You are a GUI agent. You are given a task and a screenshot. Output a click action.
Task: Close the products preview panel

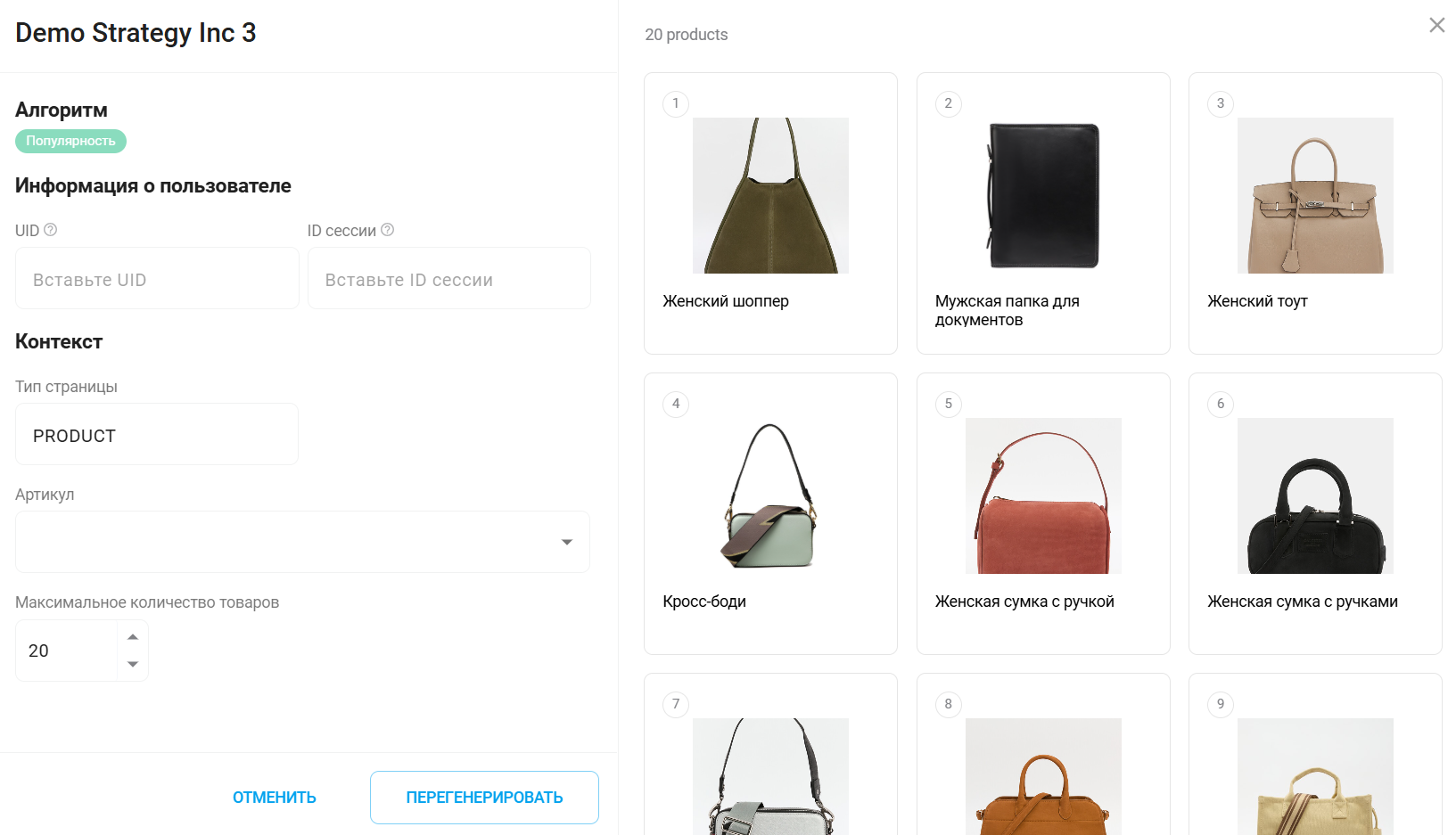click(1436, 25)
